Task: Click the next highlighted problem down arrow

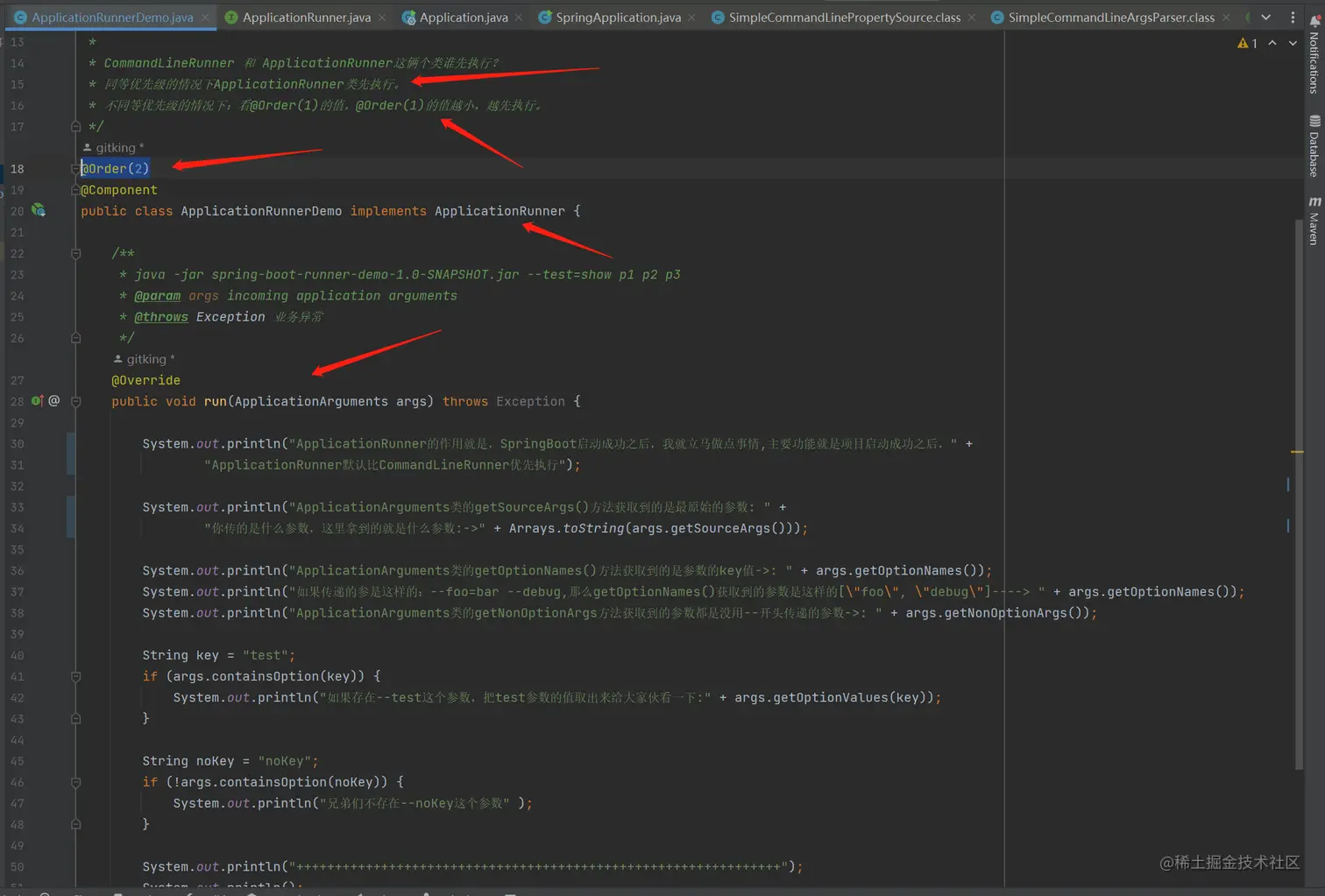Action: click(1292, 42)
